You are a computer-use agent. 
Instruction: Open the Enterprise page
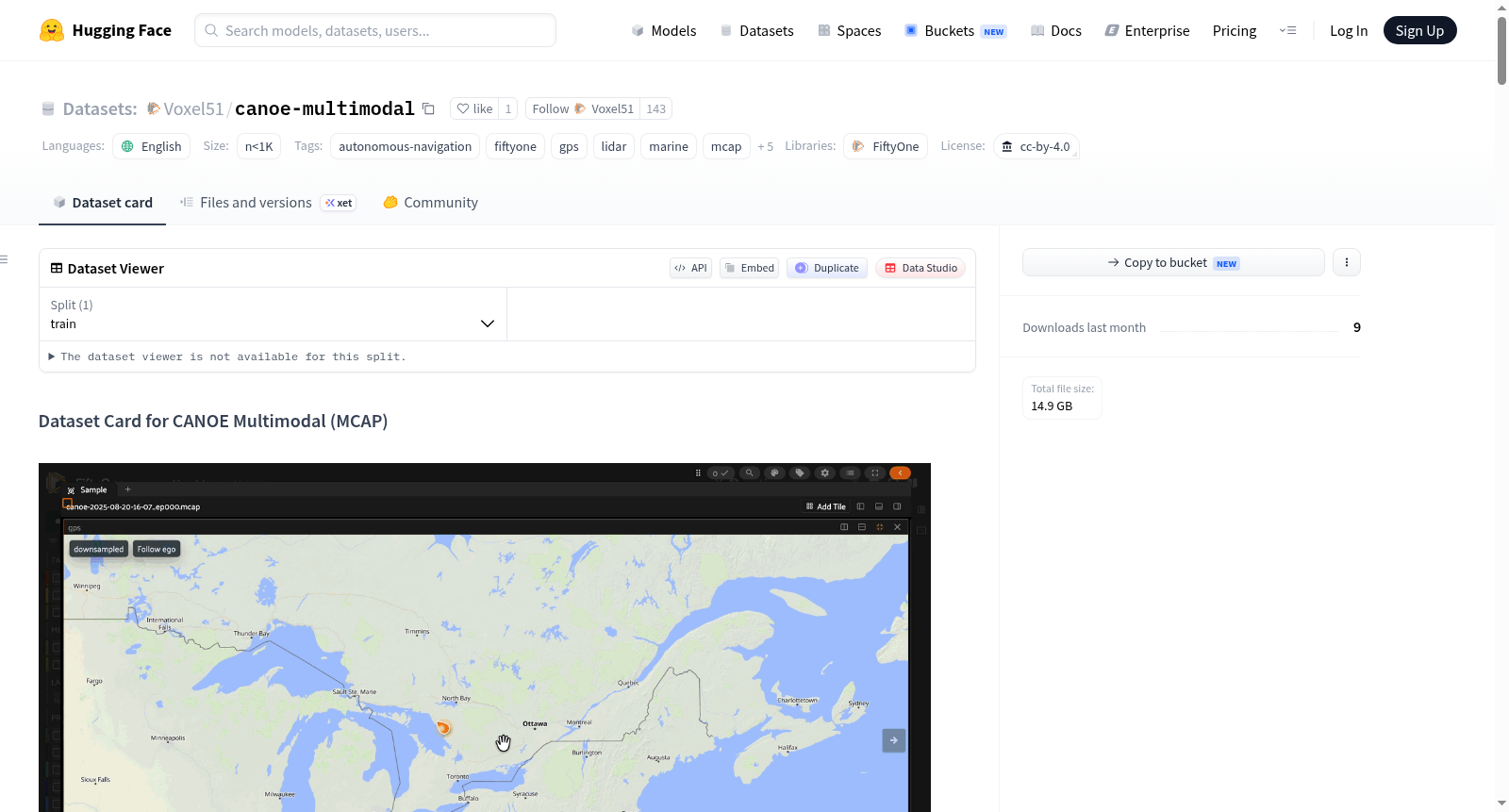(x=1147, y=30)
